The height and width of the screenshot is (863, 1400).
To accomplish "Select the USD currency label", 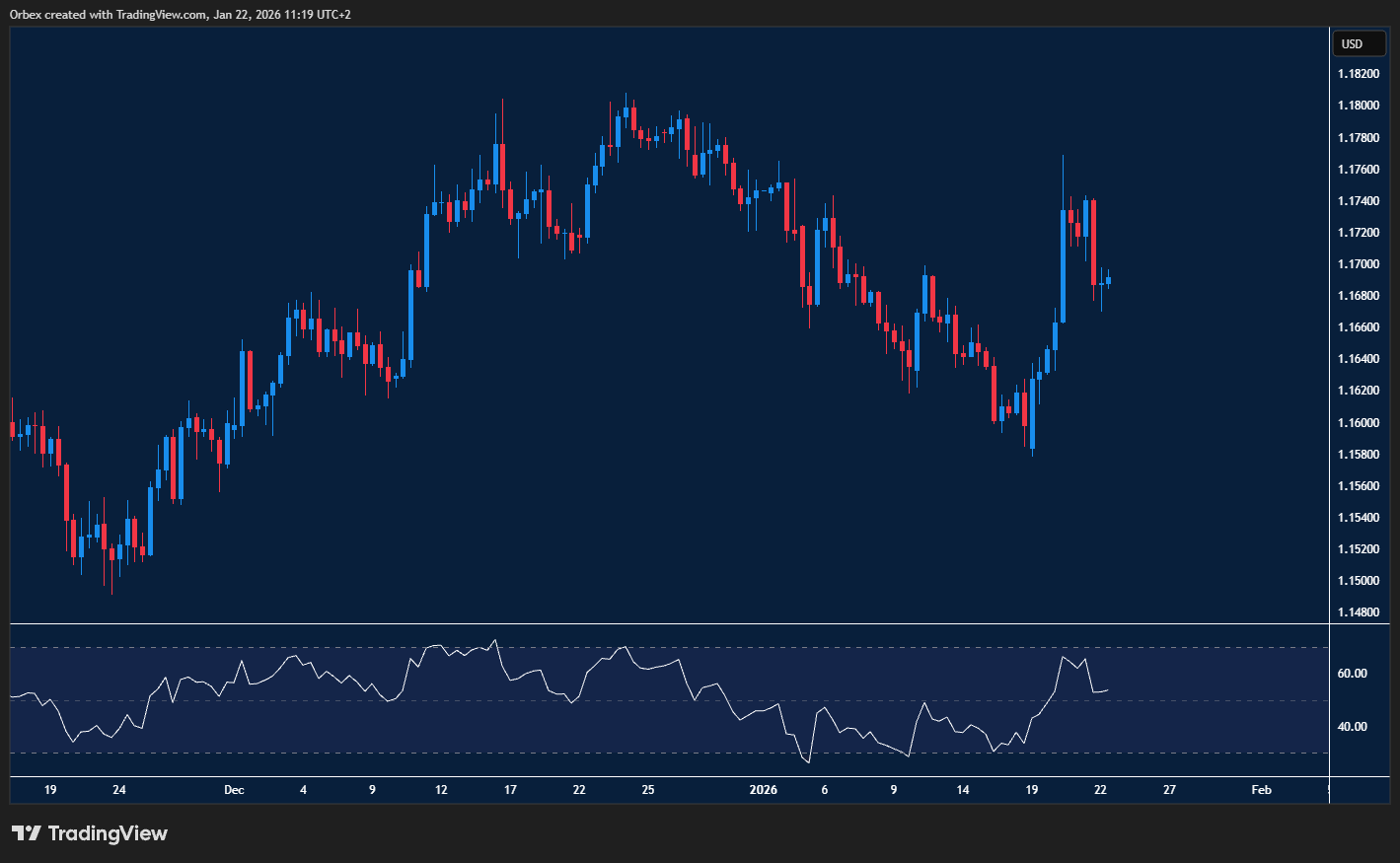I will click(x=1359, y=43).
